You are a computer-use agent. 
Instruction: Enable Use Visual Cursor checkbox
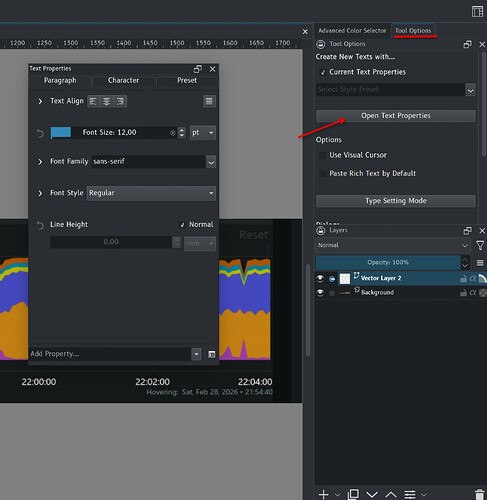(x=323, y=155)
